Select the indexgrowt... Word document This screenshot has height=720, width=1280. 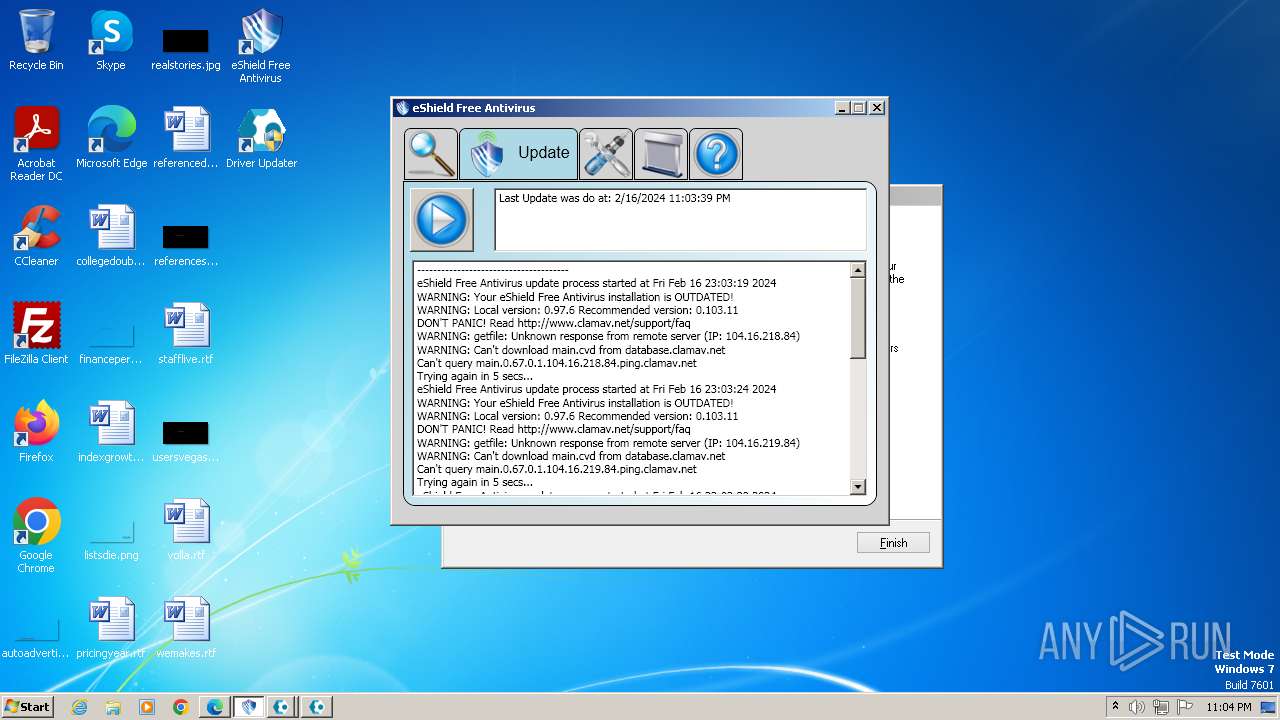111,432
